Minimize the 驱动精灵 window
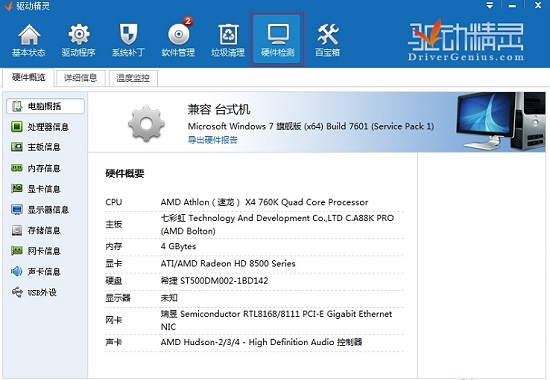 [512, 6]
